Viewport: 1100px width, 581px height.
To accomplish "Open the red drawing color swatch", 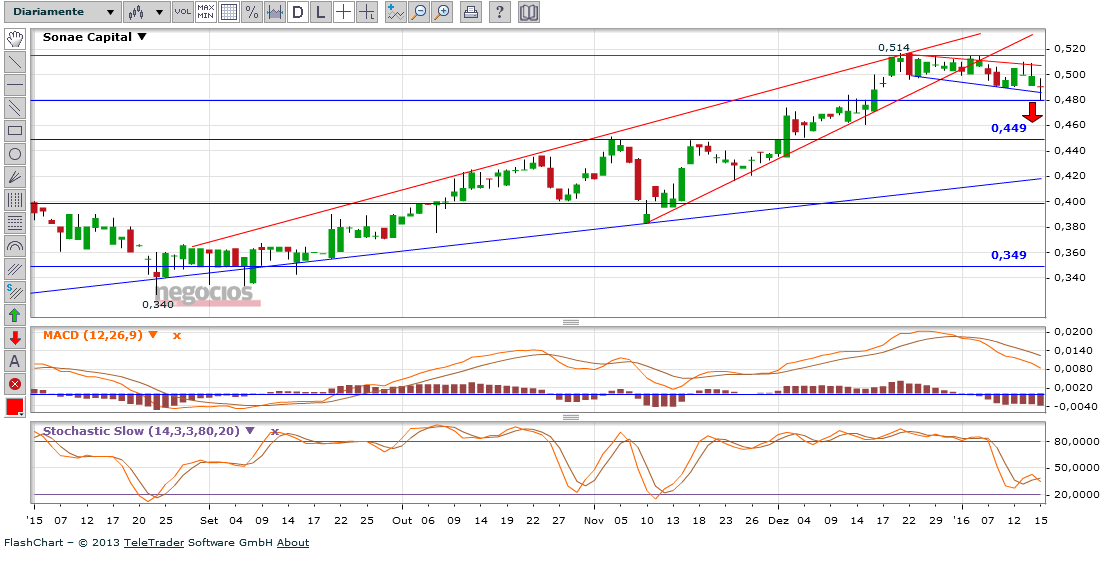I will click(x=15, y=407).
